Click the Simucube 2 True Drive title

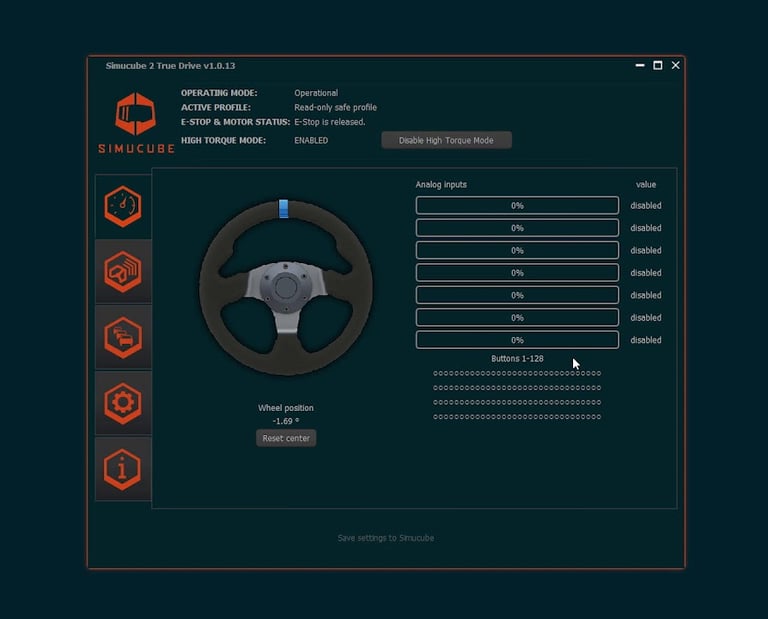170,66
